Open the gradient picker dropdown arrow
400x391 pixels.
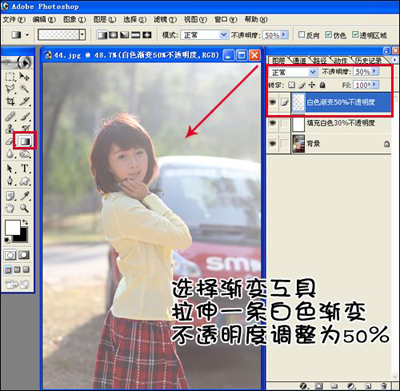click(83, 35)
